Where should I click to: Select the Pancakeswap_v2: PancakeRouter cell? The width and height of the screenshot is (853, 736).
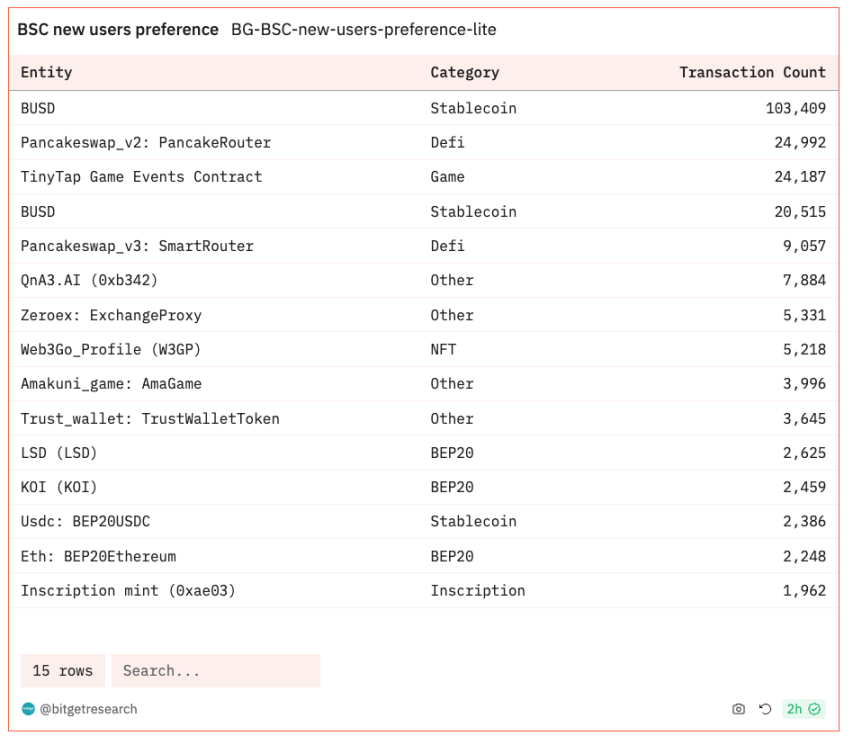(x=145, y=142)
